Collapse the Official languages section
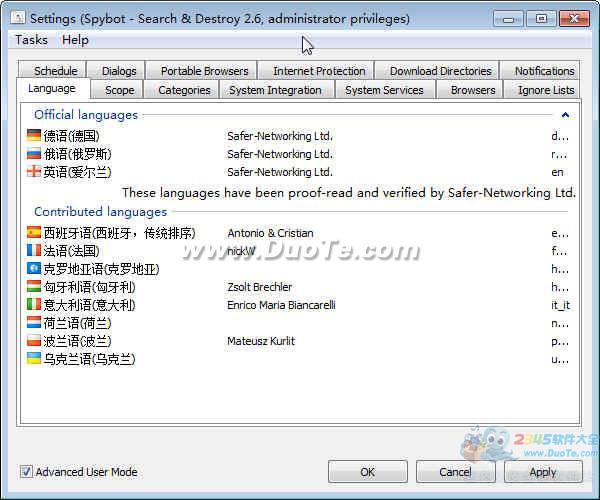This screenshot has width=600, height=500. [x=565, y=115]
